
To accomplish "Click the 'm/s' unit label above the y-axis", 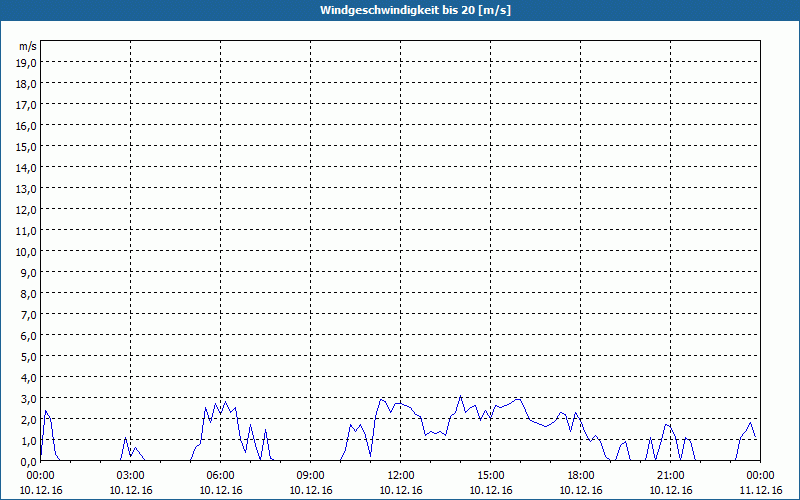I will 28,46.
